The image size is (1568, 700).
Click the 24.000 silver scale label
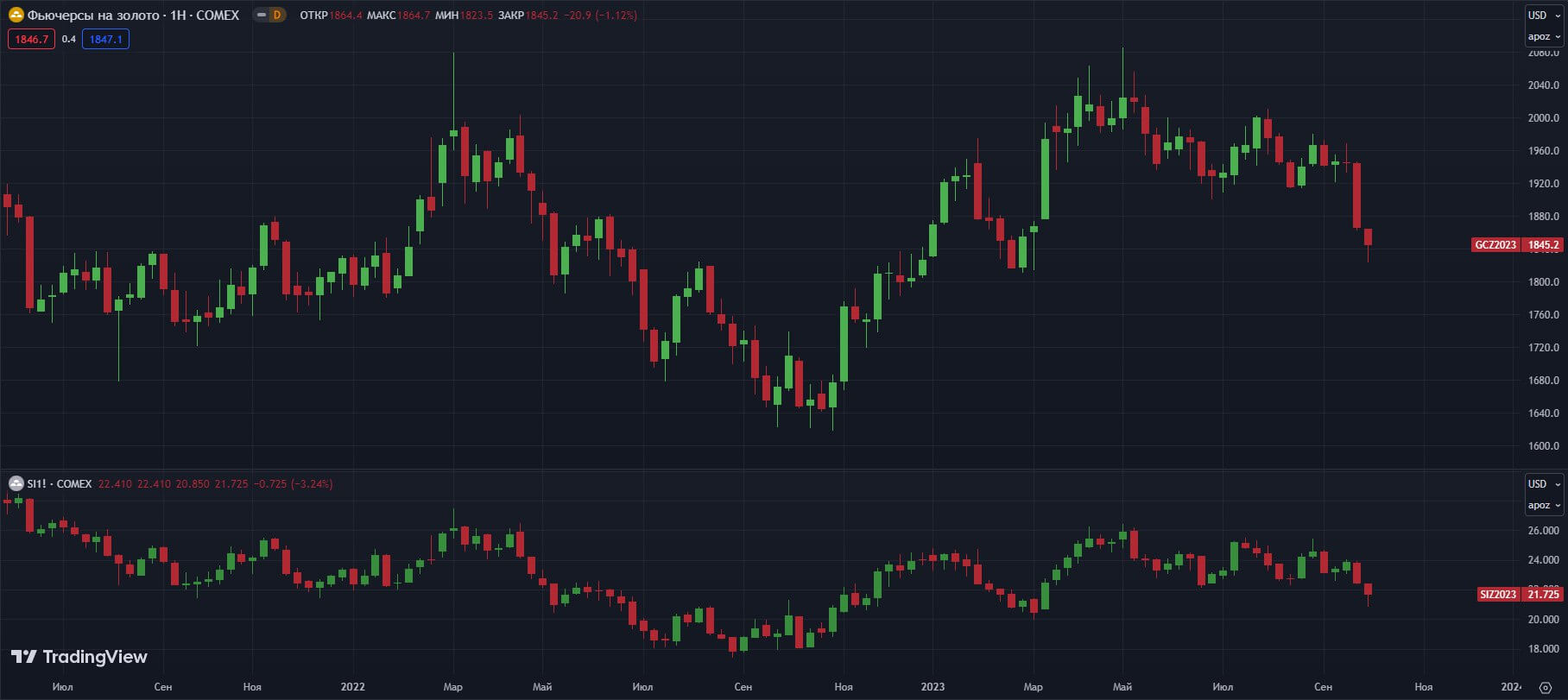pos(1544,559)
